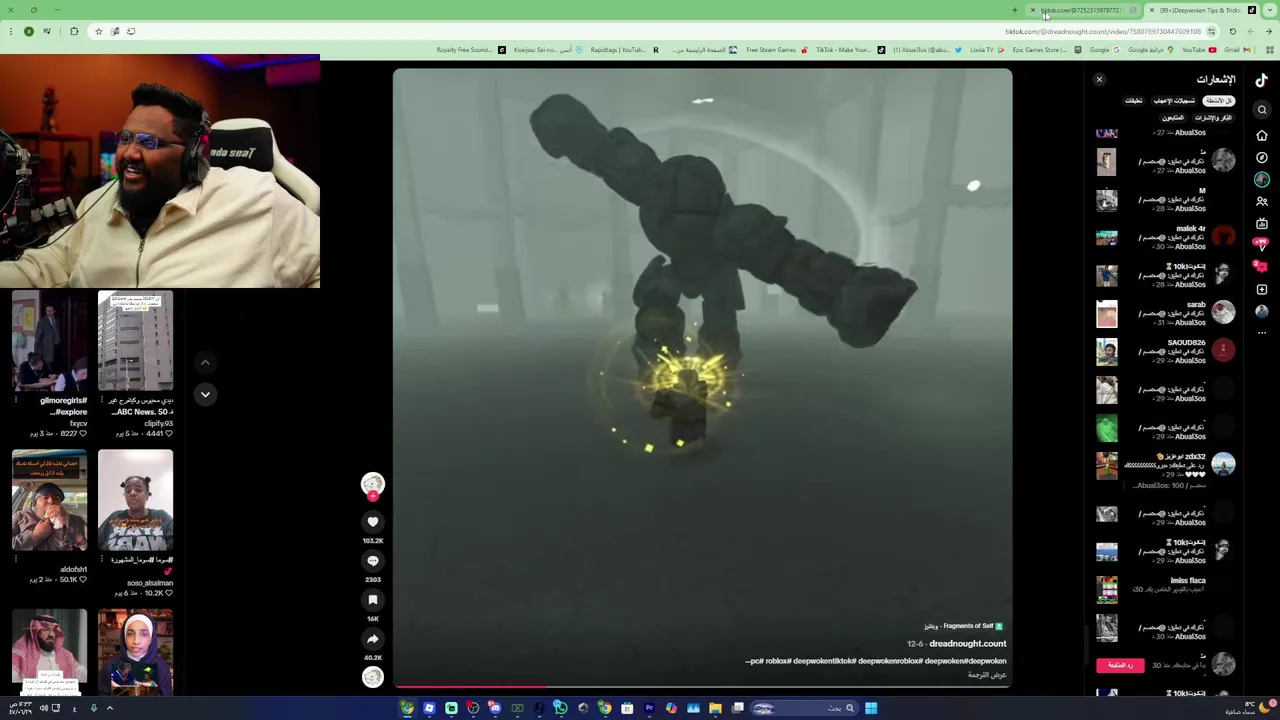Viewport: 1280px width, 720px height.
Task: Open the 'Royalty Free Sound' bookmark
Action: (x=470, y=50)
